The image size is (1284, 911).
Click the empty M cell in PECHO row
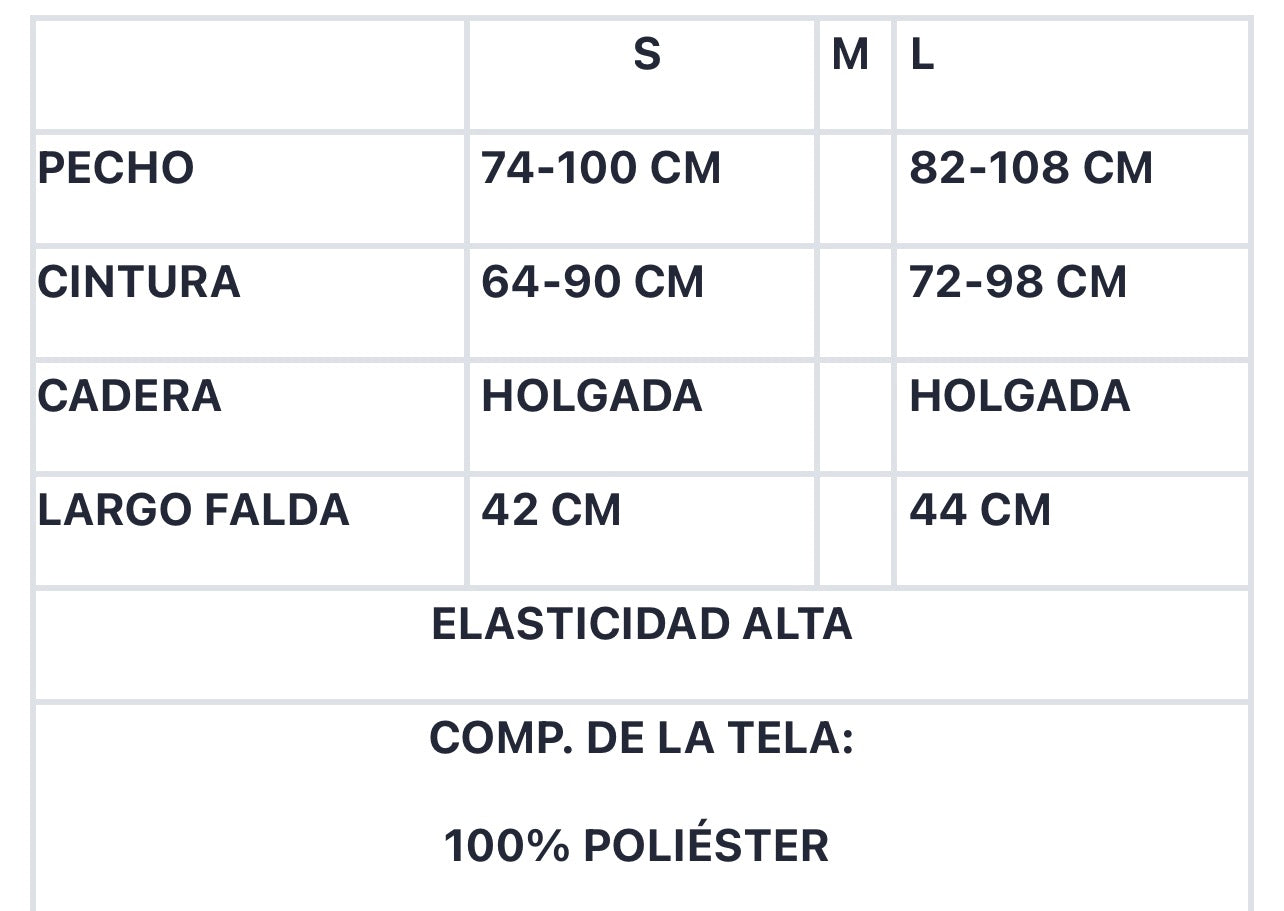coord(855,189)
